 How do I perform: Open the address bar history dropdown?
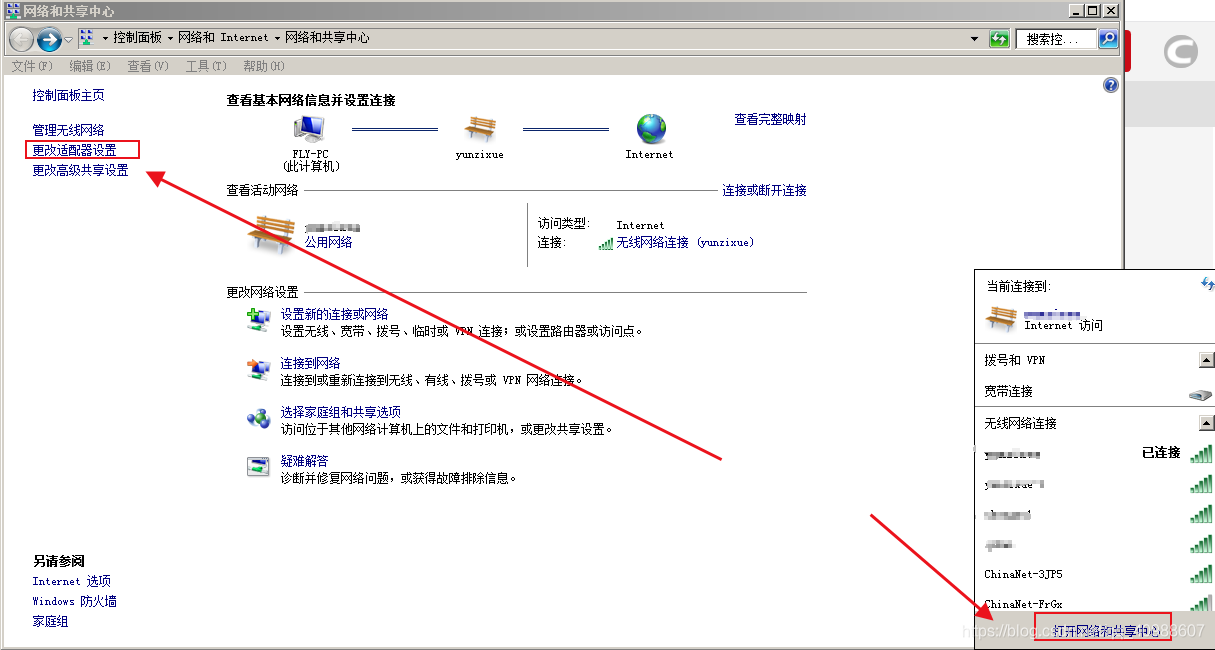(x=974, y=38)
